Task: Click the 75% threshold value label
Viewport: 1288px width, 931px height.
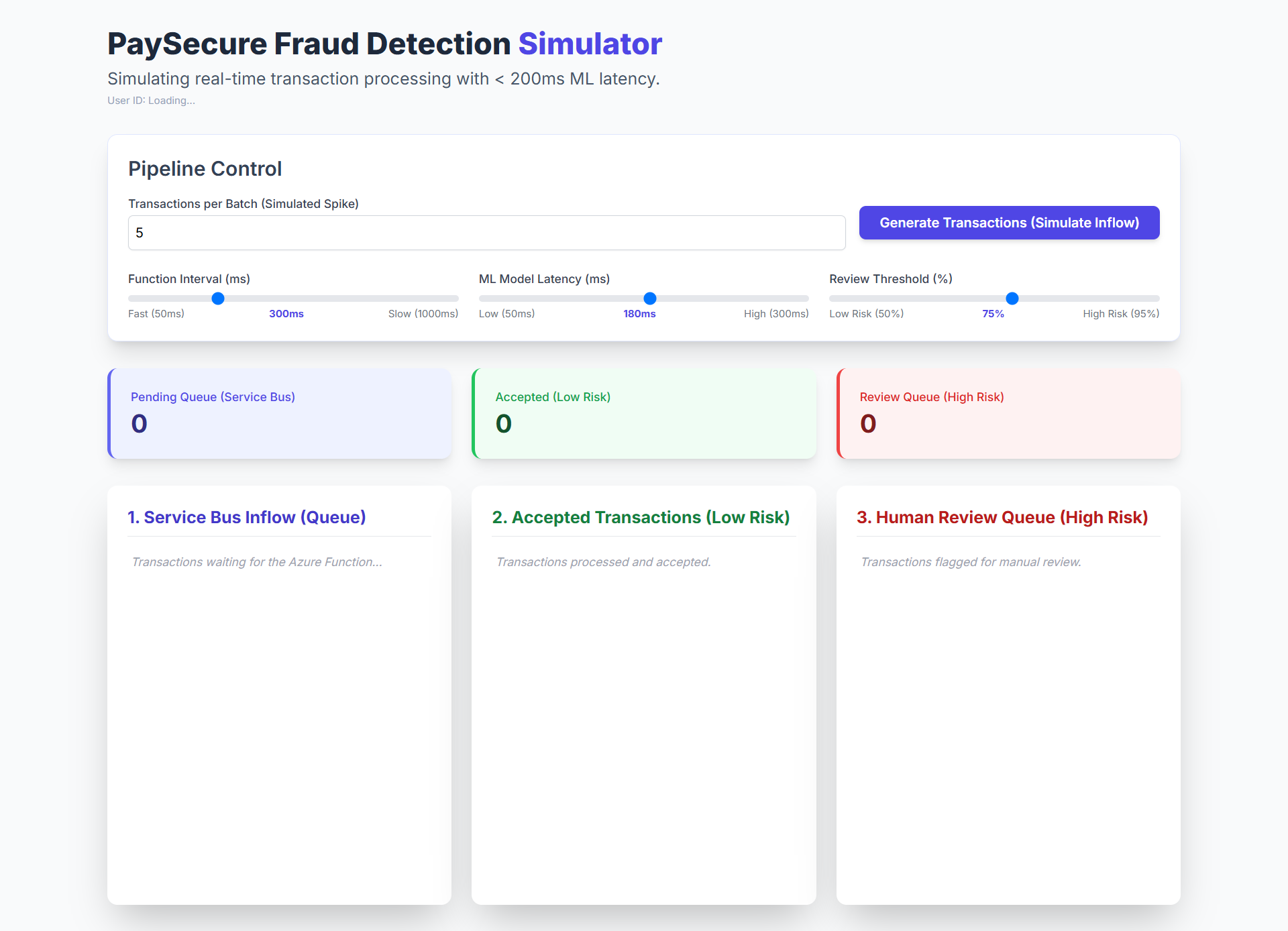Action: tap(993, 314)
